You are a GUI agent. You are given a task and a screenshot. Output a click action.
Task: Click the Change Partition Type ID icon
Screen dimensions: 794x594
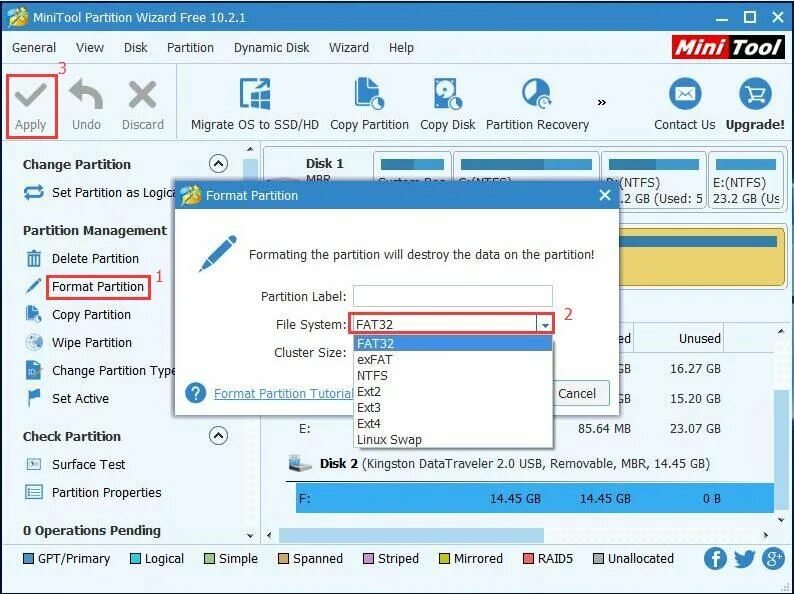point(33,371)
